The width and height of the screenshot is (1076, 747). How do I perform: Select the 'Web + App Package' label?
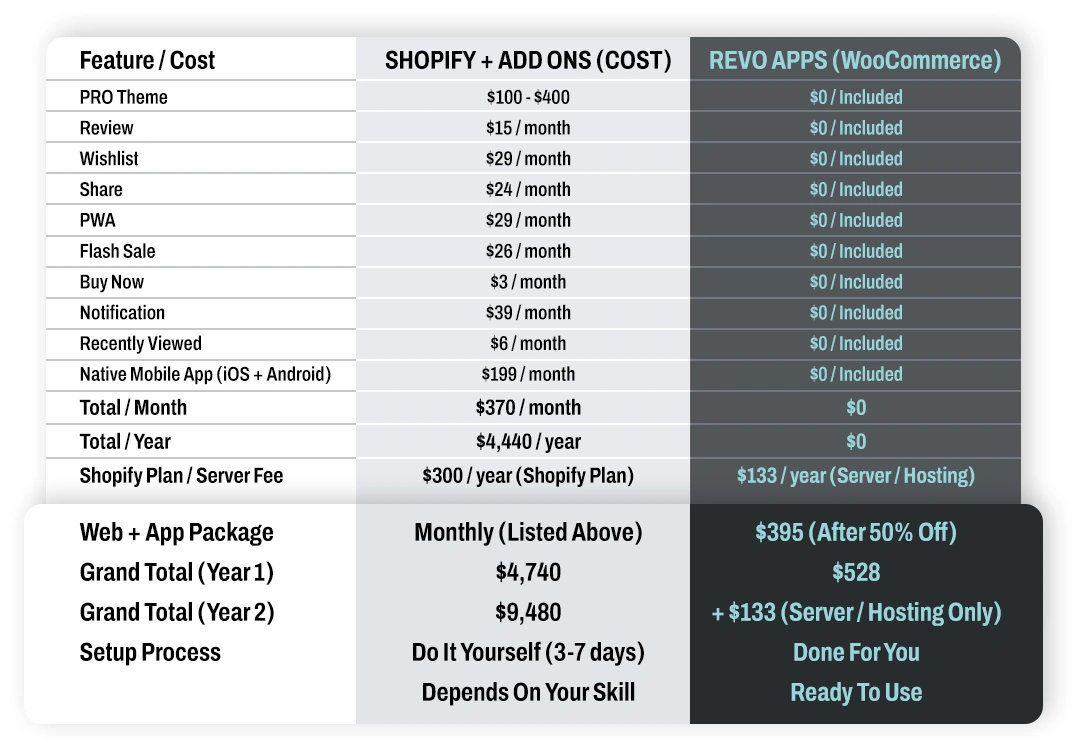coord(176,533)
